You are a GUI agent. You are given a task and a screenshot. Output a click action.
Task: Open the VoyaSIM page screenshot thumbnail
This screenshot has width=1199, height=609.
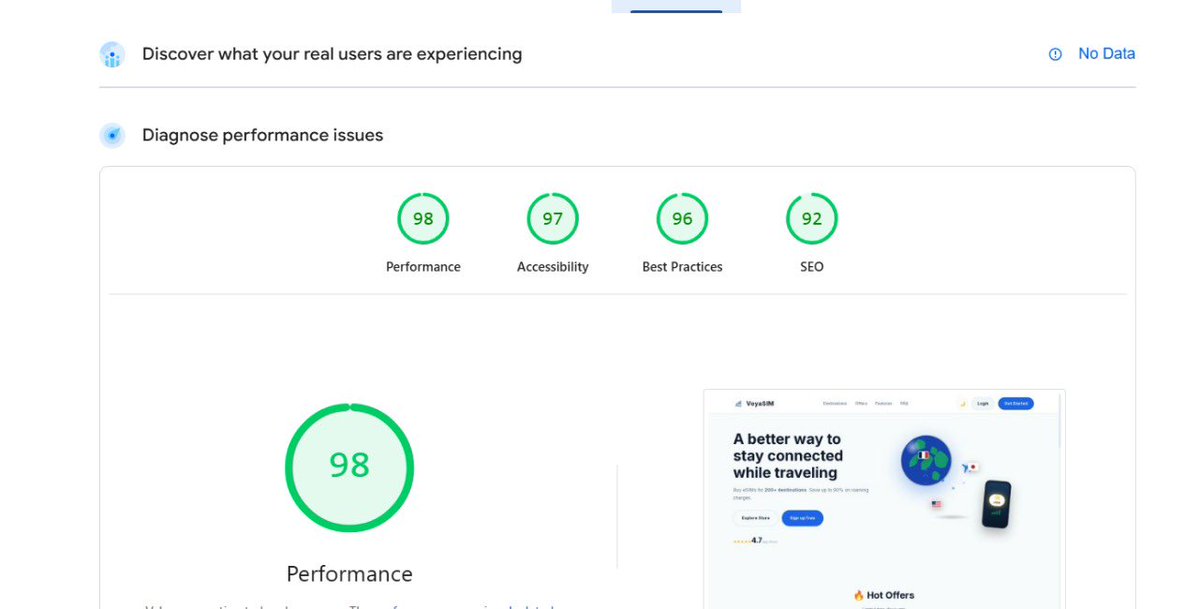(884, 500)
